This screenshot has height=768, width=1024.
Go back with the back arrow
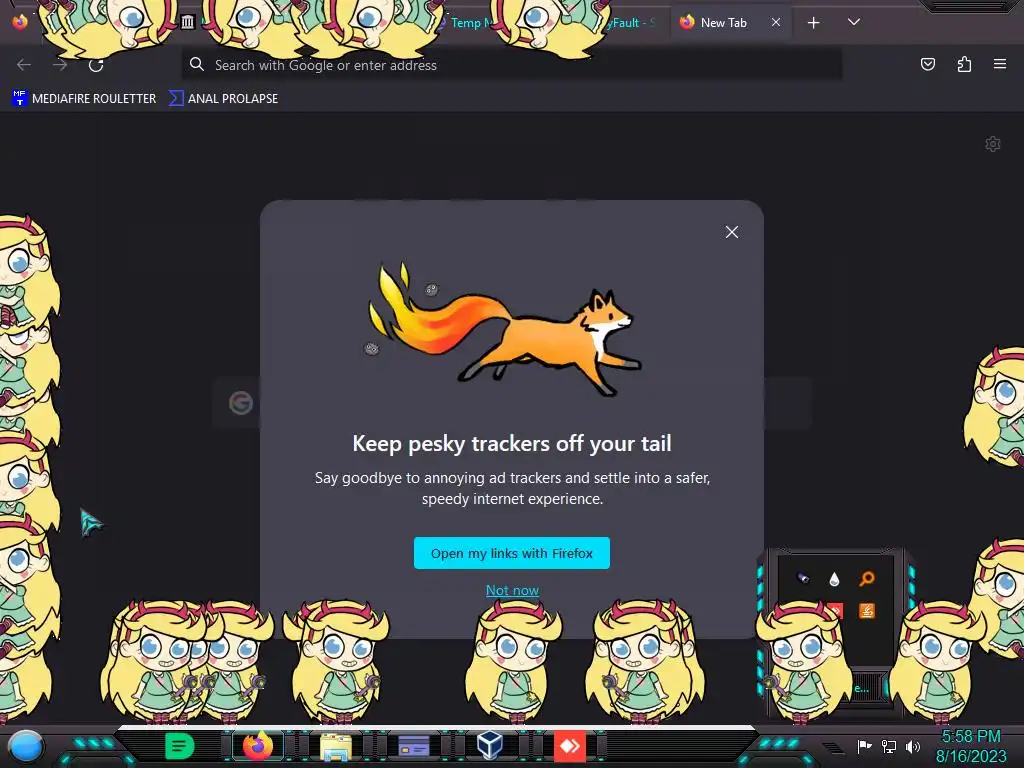[24, 65]
